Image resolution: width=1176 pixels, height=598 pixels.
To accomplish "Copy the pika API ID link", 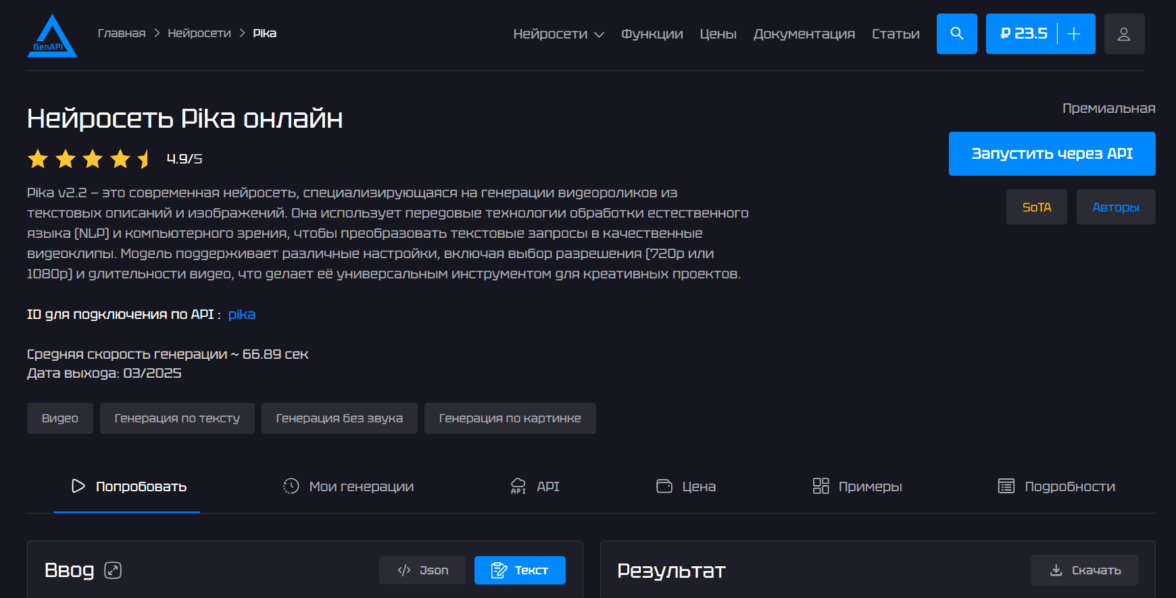I will (x=242, y=314).
